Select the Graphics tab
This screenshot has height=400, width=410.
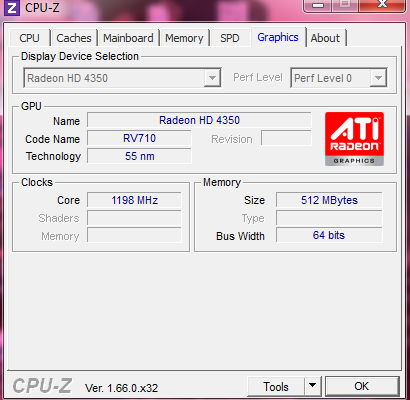(278, 37)
